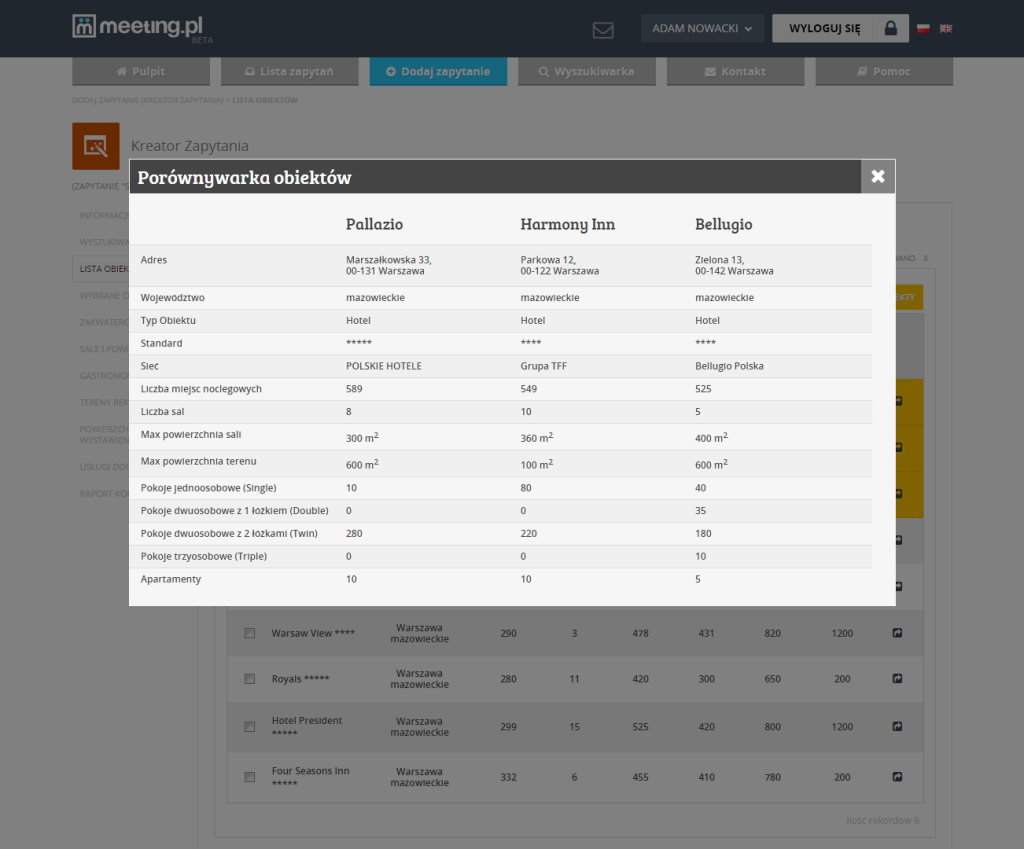Tick the Hotel President checkbox

[x=249, y=727]
